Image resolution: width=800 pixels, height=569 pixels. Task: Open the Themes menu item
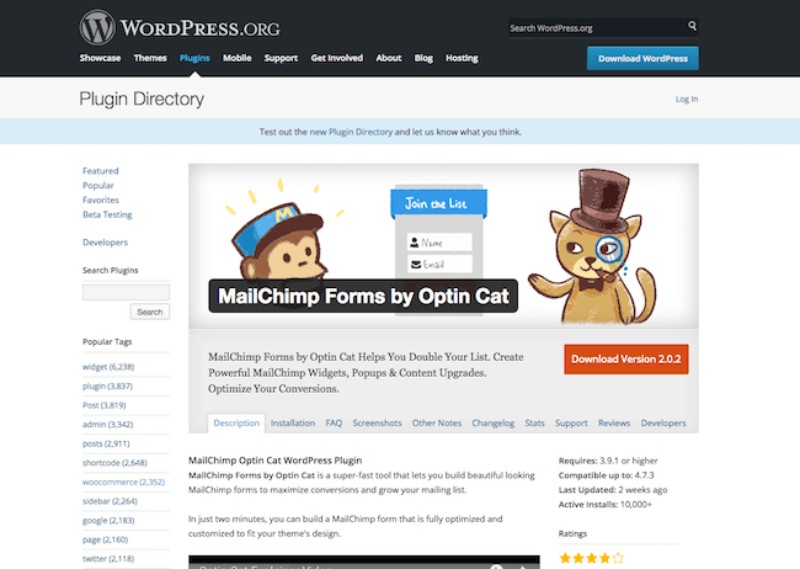(150, 58)
